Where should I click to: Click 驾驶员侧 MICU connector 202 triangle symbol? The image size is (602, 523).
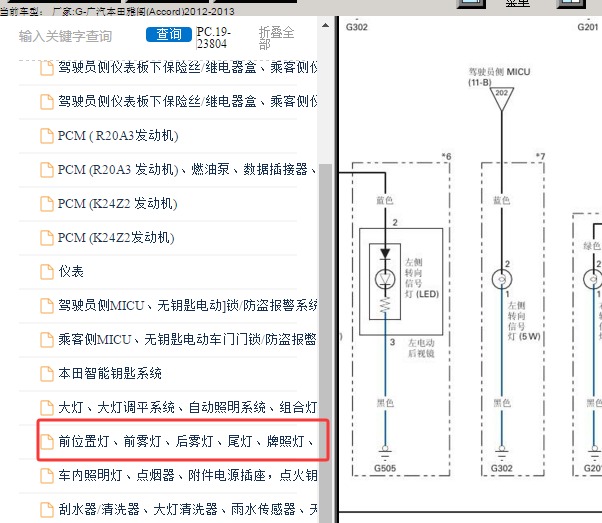pyautogui.click(x=501, y=98)
